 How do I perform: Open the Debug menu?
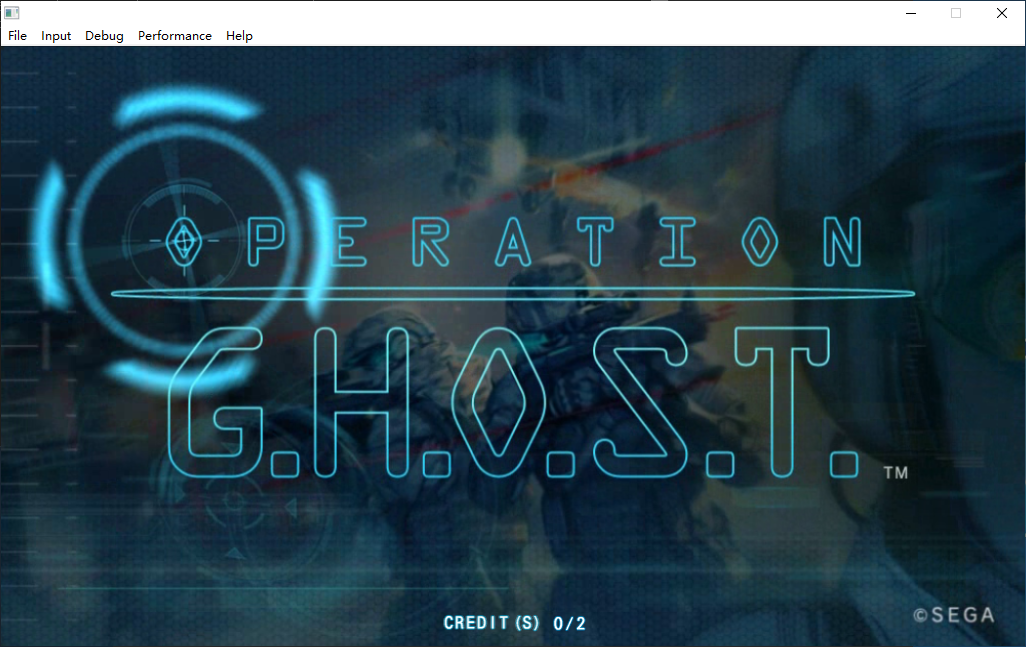point(104,35)
